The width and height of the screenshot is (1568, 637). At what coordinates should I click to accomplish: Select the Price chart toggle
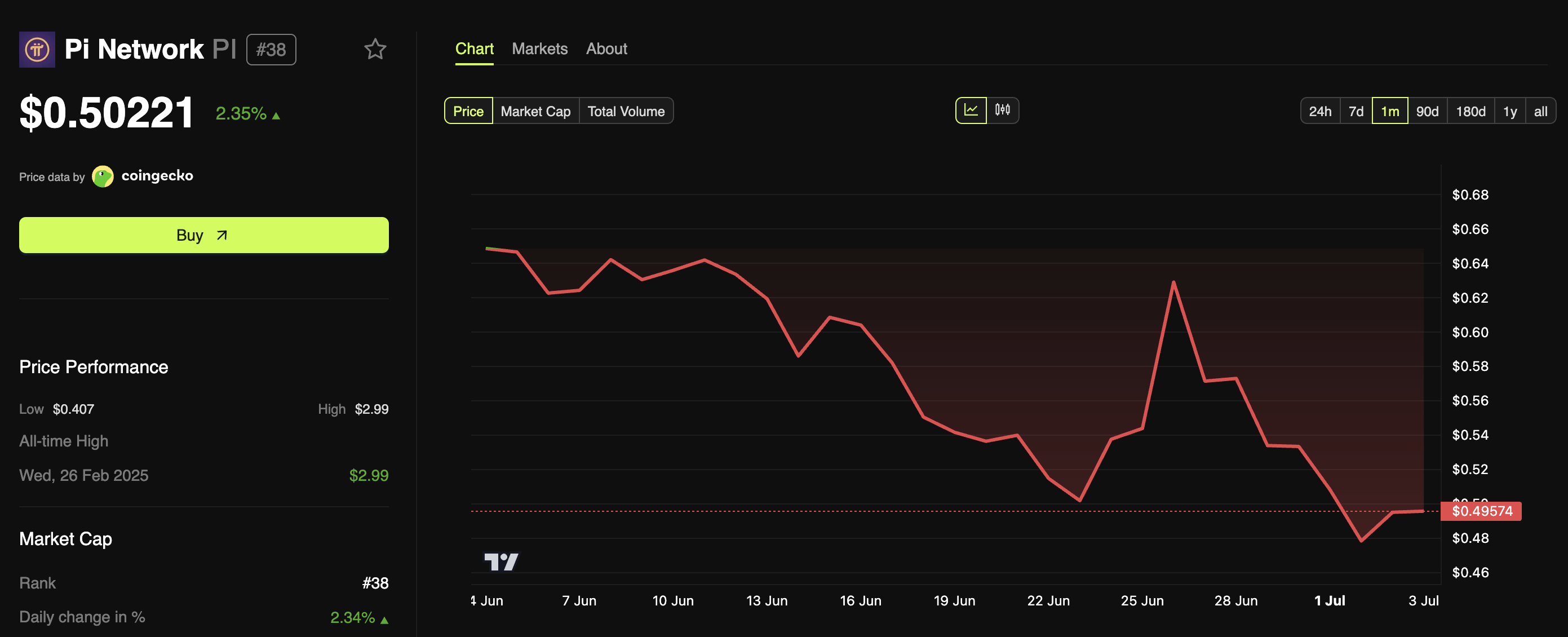(468, 111)
